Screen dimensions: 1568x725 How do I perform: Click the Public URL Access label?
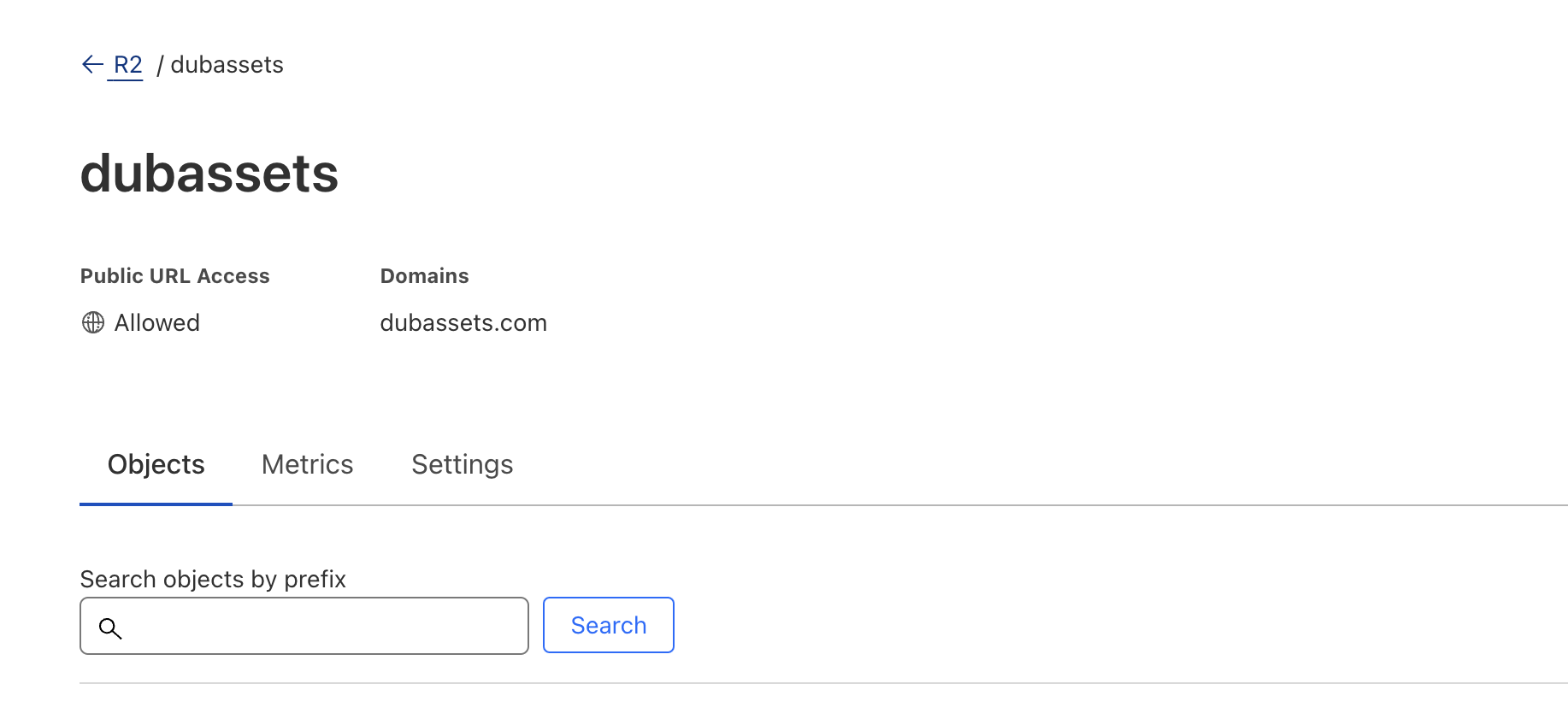pos(175,276)
